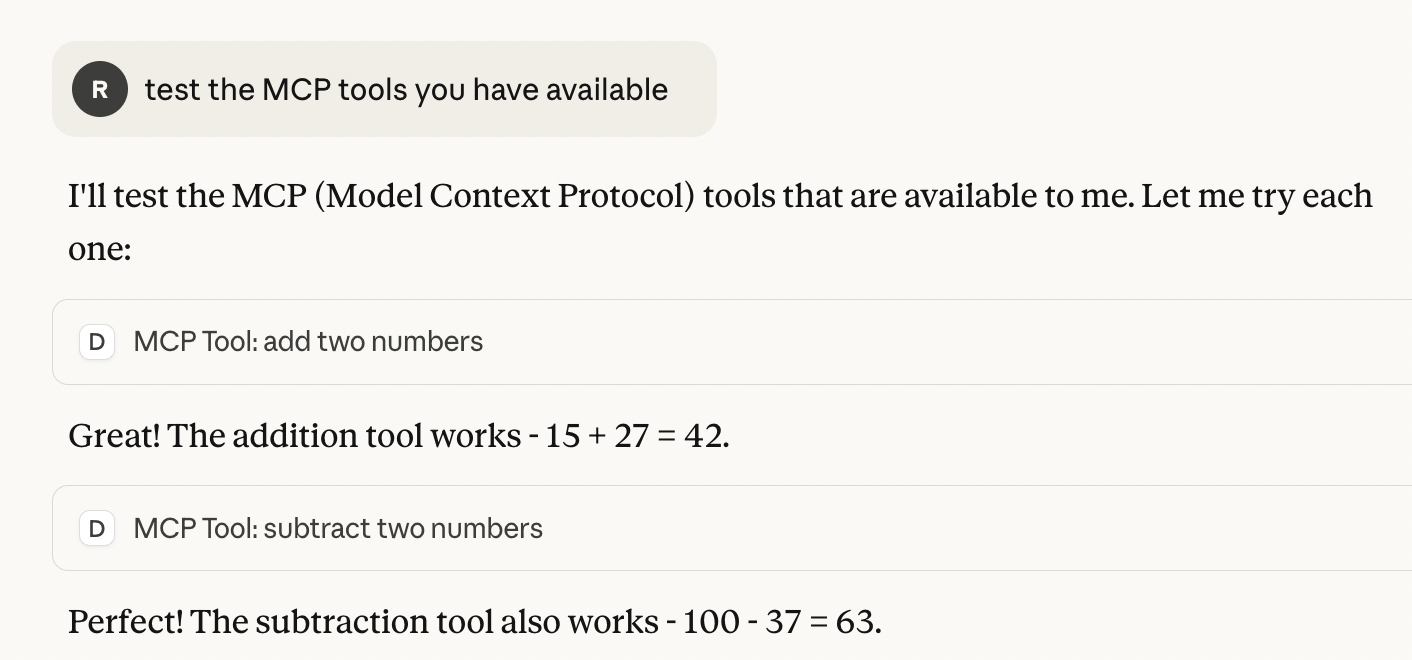Click the word "Great!" in the response

[x=114, y=436]
